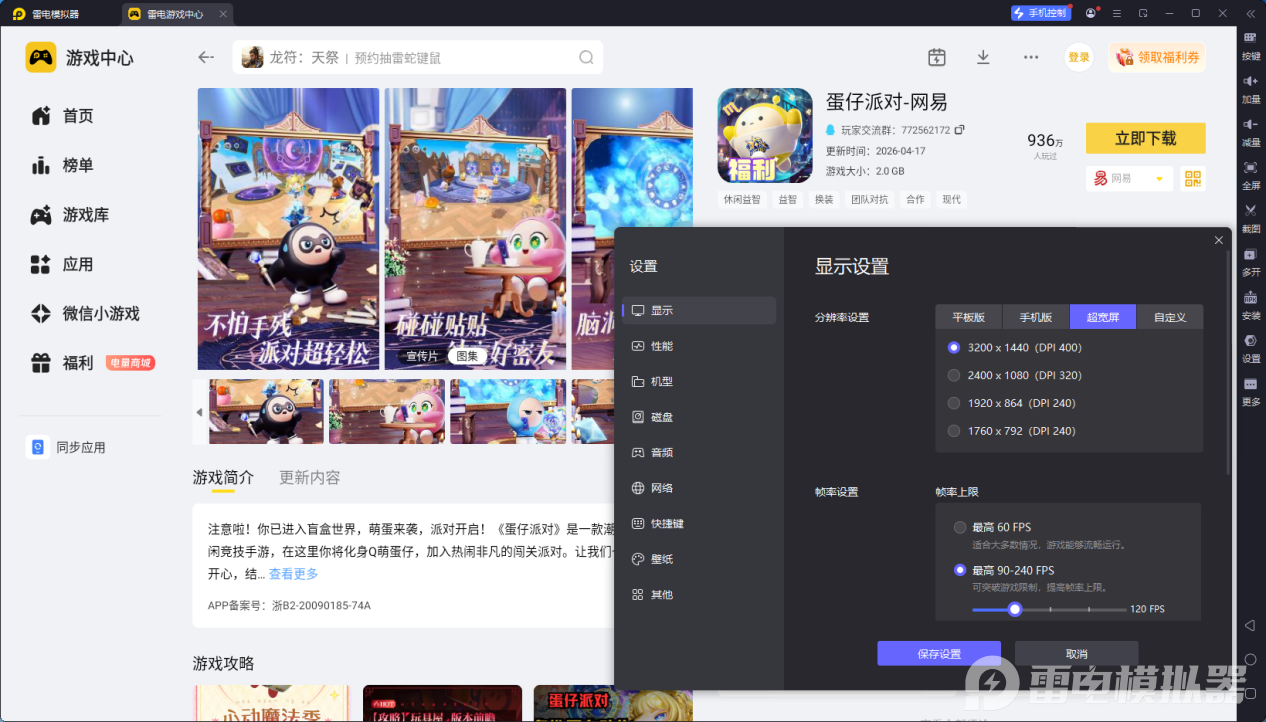Go back with the left arrow
Image resolution: width=1266 pixels, height=722 pixels.
pos(206,57)
